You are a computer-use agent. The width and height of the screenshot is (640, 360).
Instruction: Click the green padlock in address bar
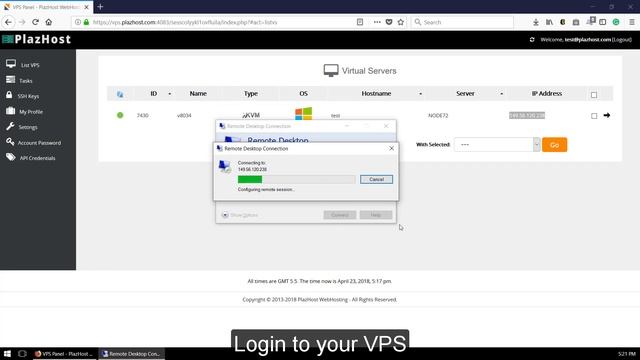click(x=86, y=22)
